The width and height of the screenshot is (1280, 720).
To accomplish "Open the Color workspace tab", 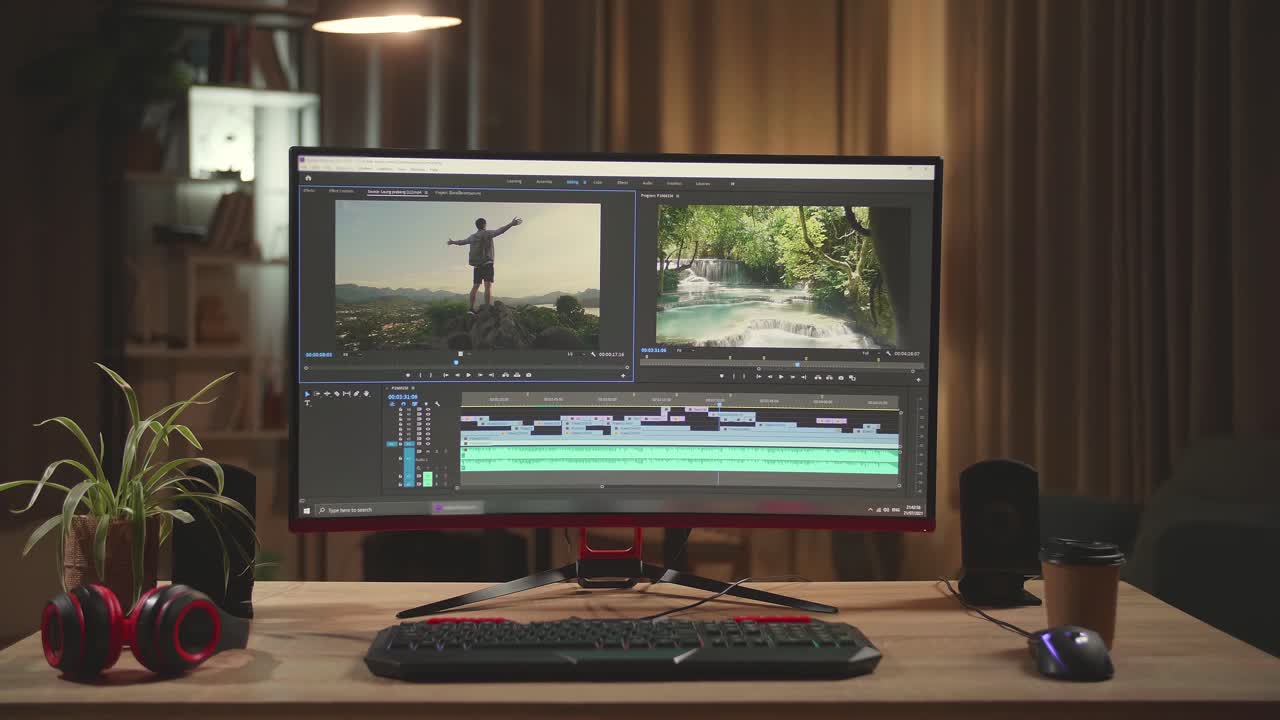I will point(596,183).
